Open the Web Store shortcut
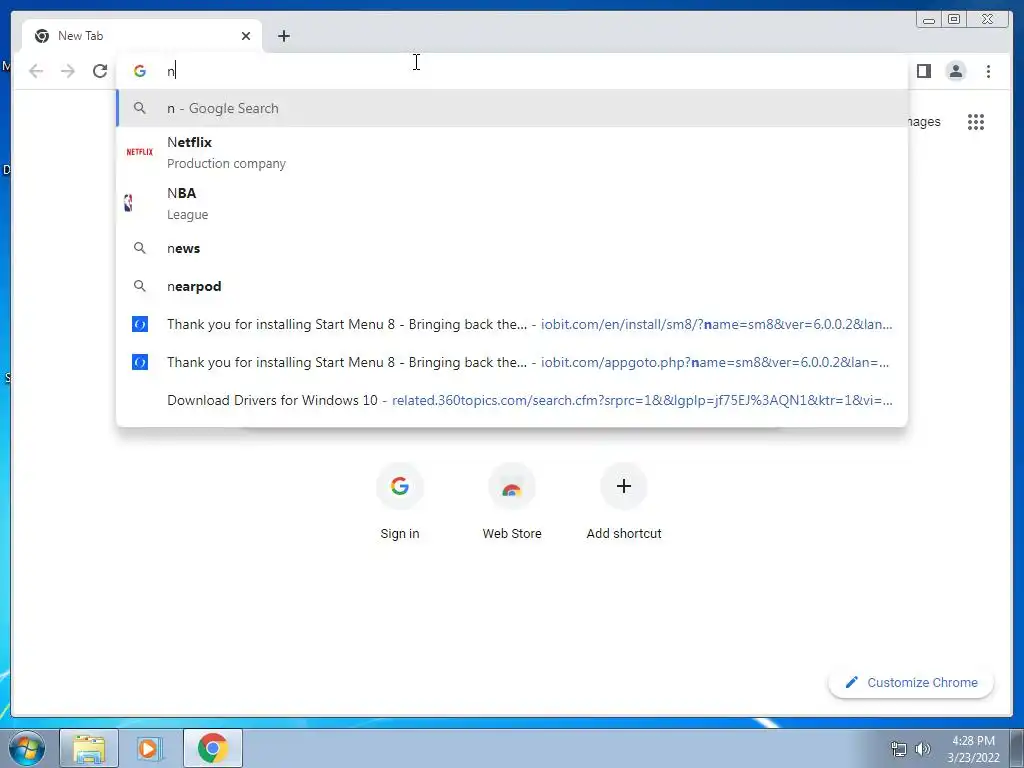Image resolution: width=1024 pixels, height=768 pixels. 512,502
